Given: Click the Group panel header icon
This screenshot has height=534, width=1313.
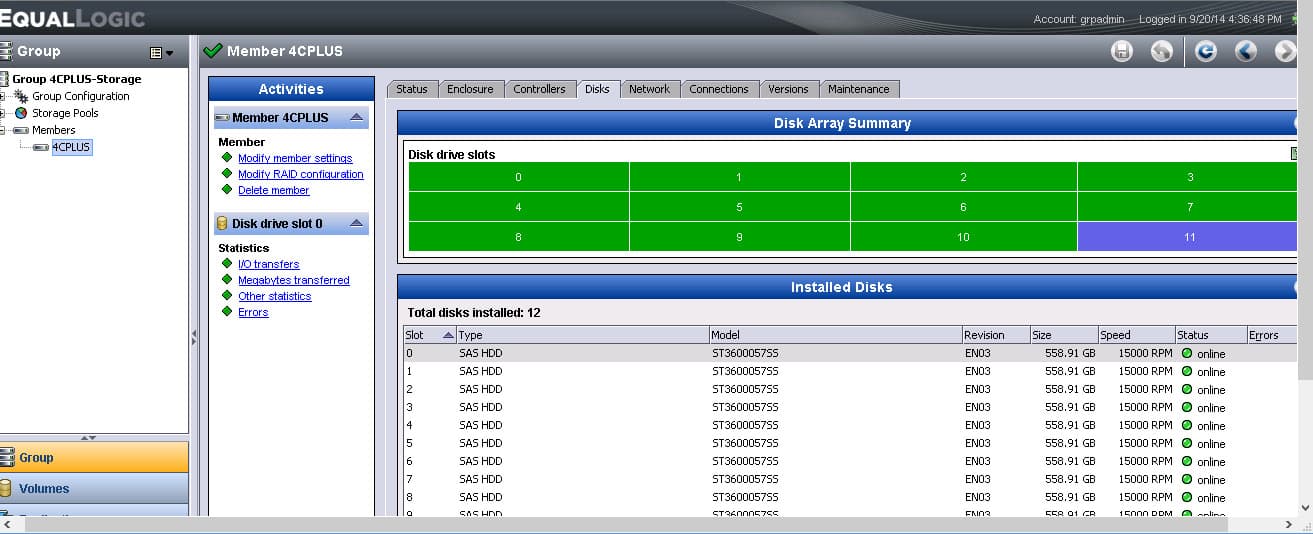Looking at the screenshot, I should (x=6, y=51).
